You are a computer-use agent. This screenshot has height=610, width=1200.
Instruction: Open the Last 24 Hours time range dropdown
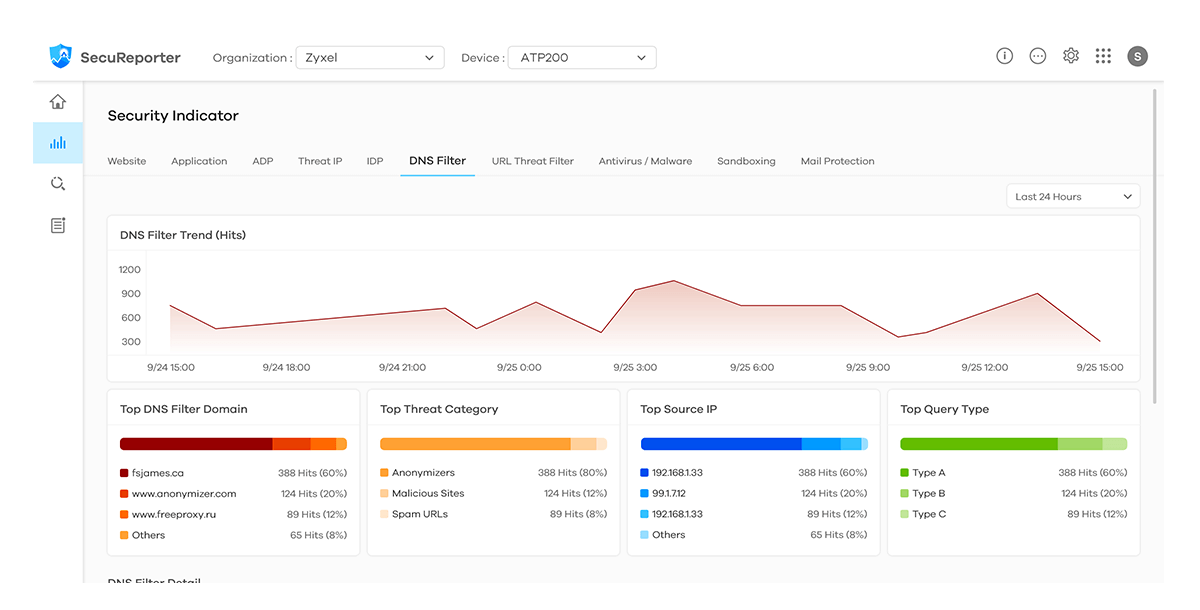pyautogui.click(x=1073, y=197)
